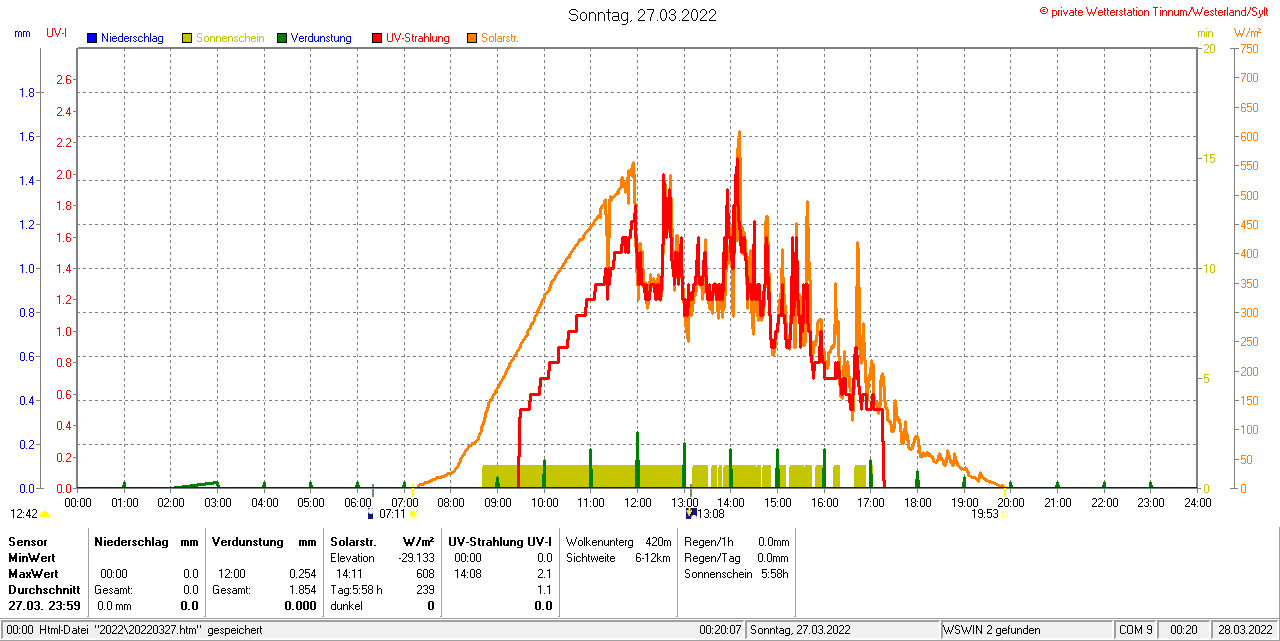The image size is (1280, 641).
Task: Click the sunrise sun icon after 07:11
Action: [412, 514]
